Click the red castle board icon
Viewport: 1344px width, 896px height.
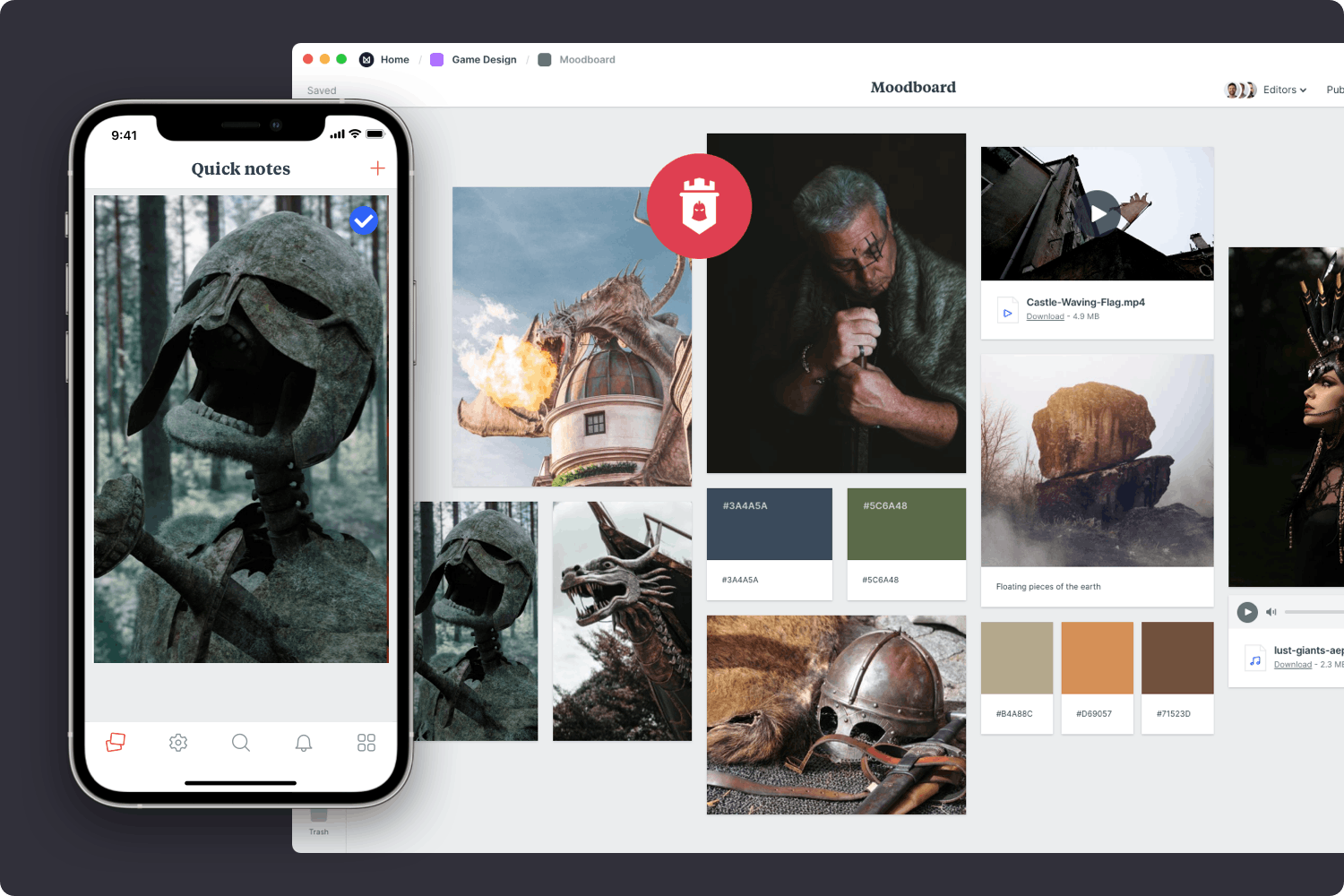[x=699, y=206]
